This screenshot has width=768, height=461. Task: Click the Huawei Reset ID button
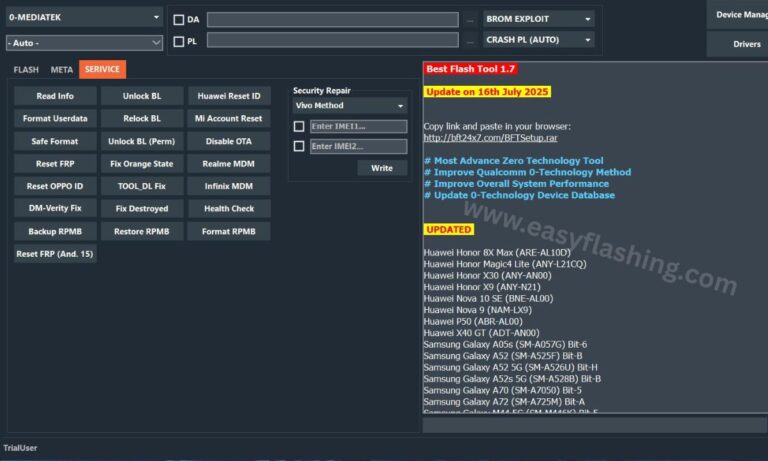tap(229, 96)
